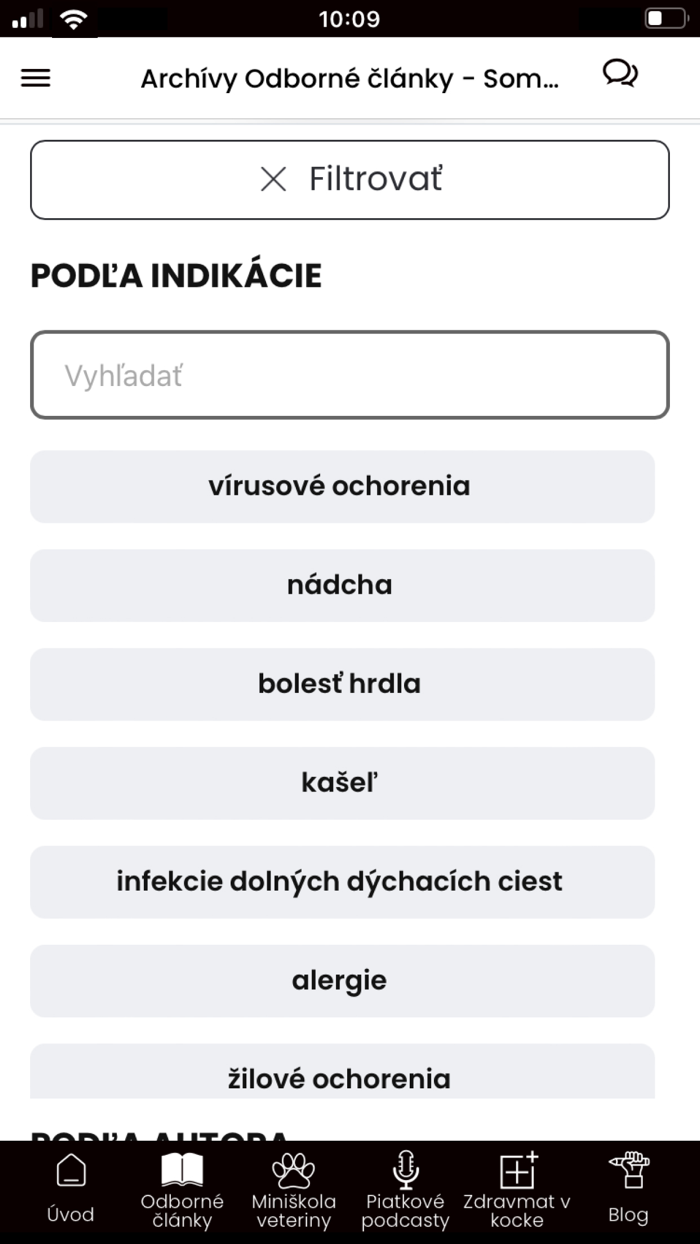Tap the Zdravmat v kocke icon
Image resolution: width=700 pixels, height=1244 pixels.
pyautogui.click(x=516, y=1168)
